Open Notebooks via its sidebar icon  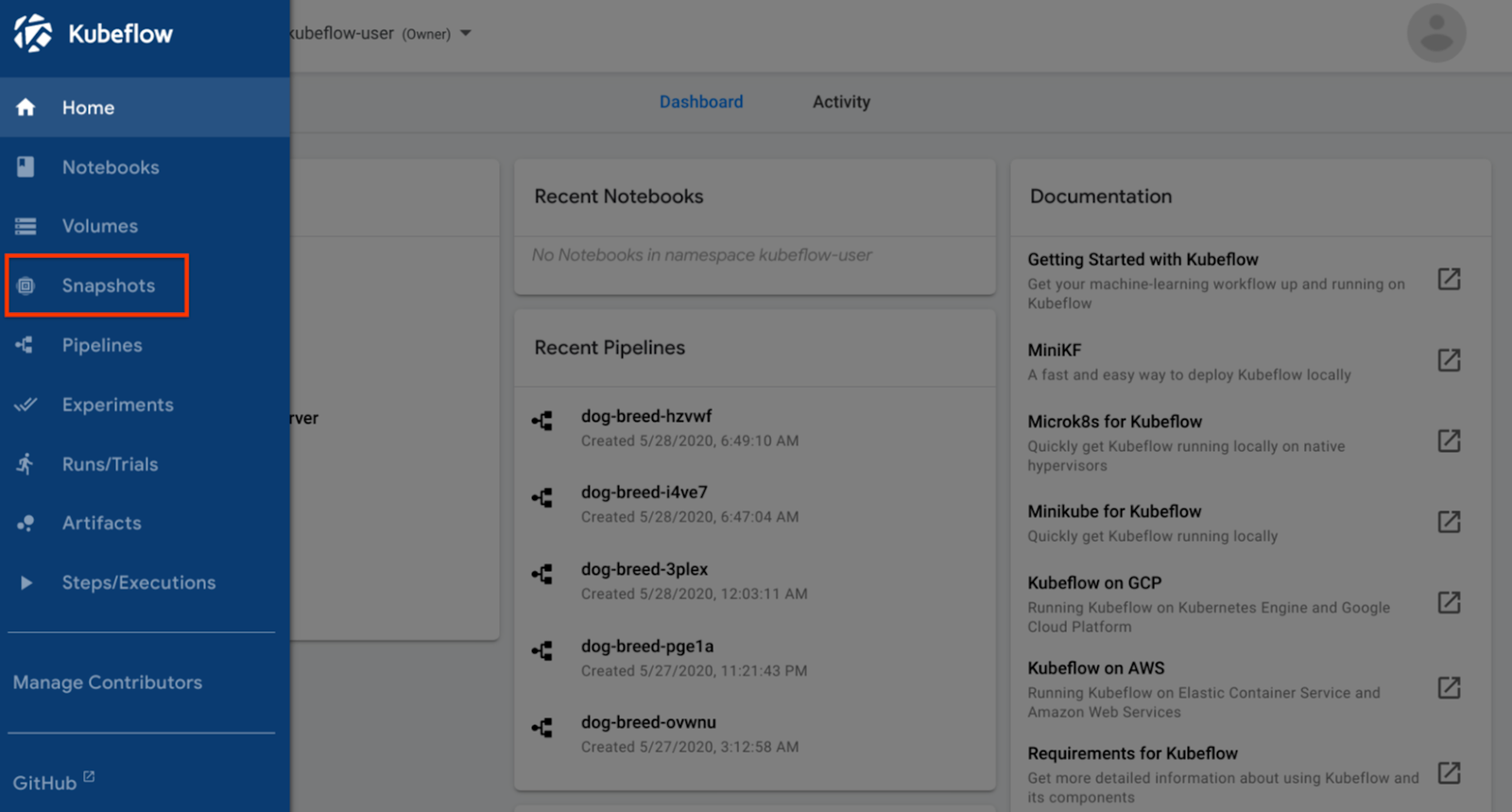(26, 167)
